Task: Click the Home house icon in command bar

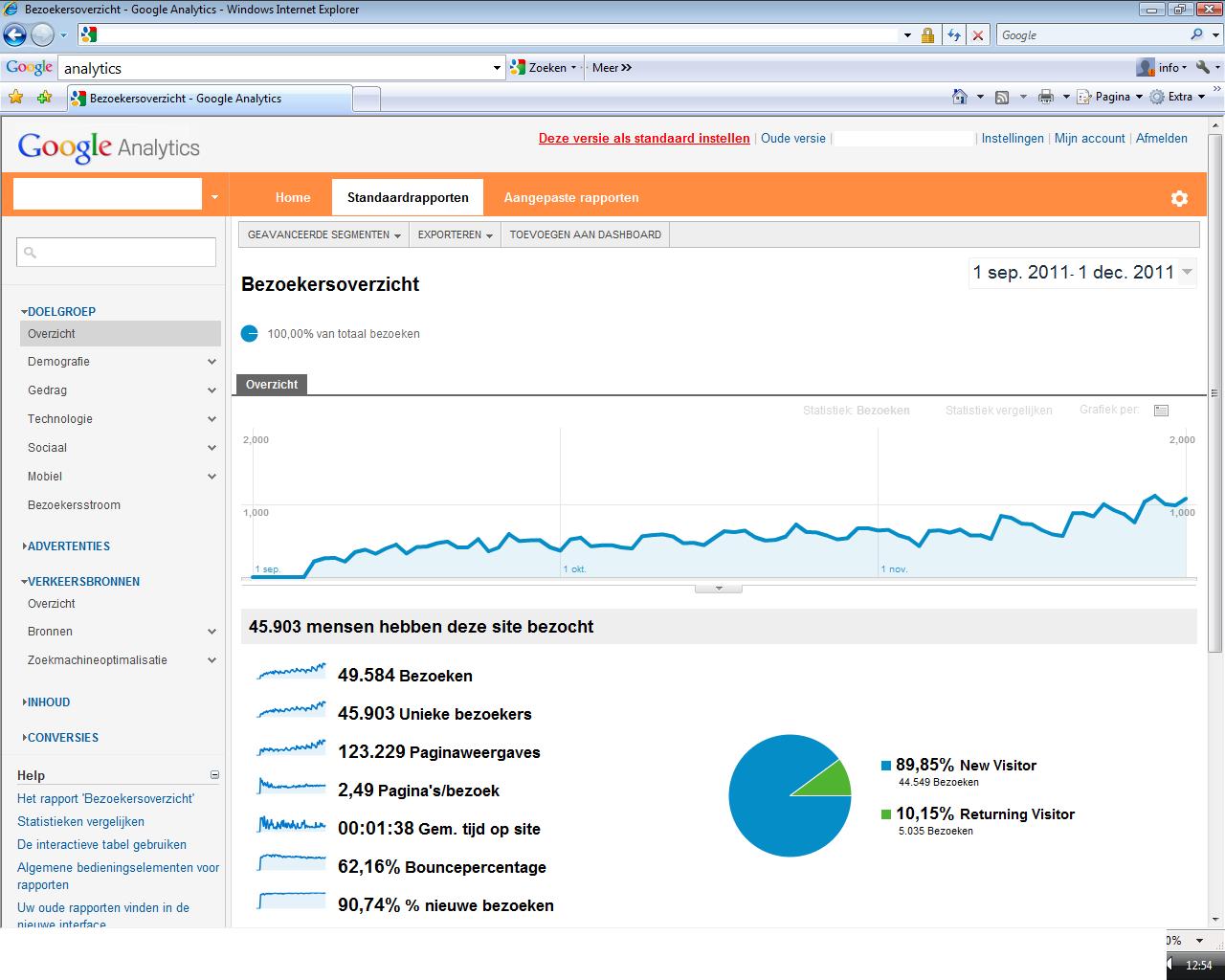Action: point(960,97)
